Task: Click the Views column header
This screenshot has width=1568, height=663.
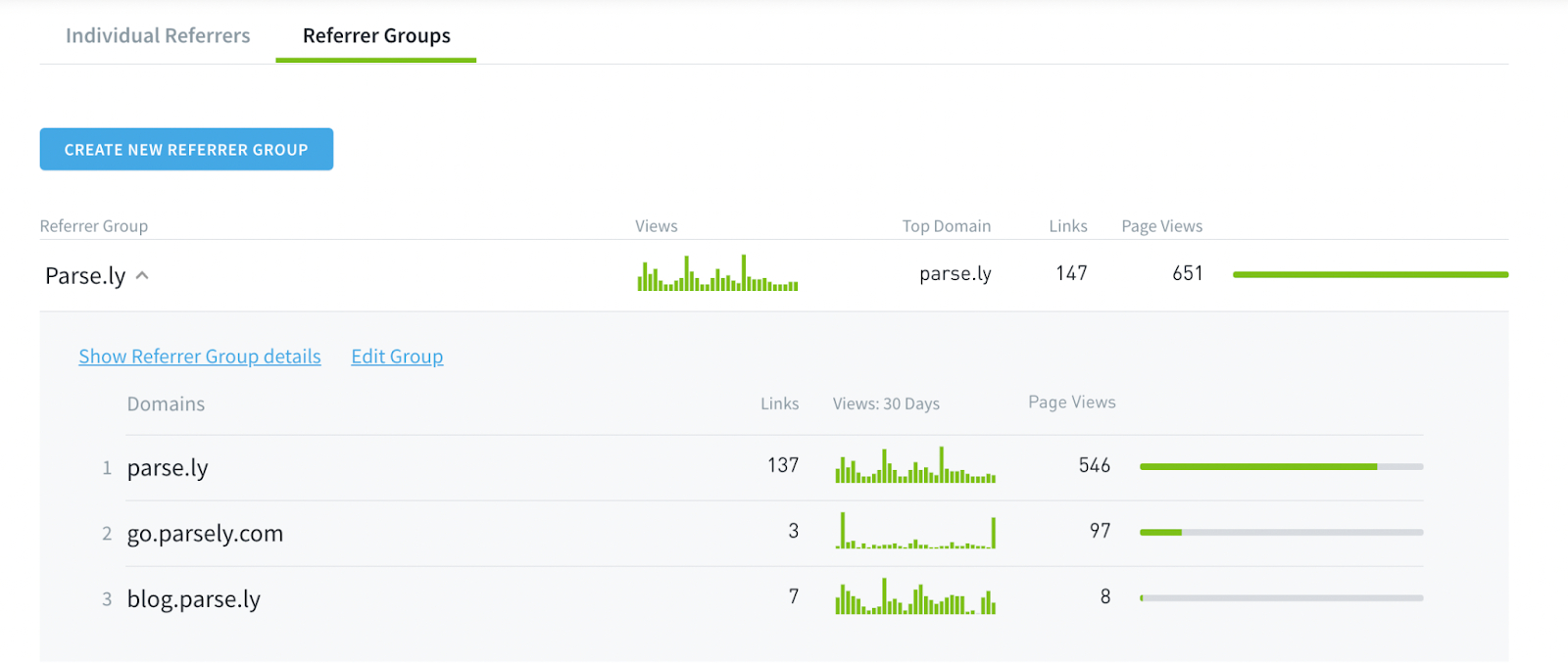Action: pos(657,226)
